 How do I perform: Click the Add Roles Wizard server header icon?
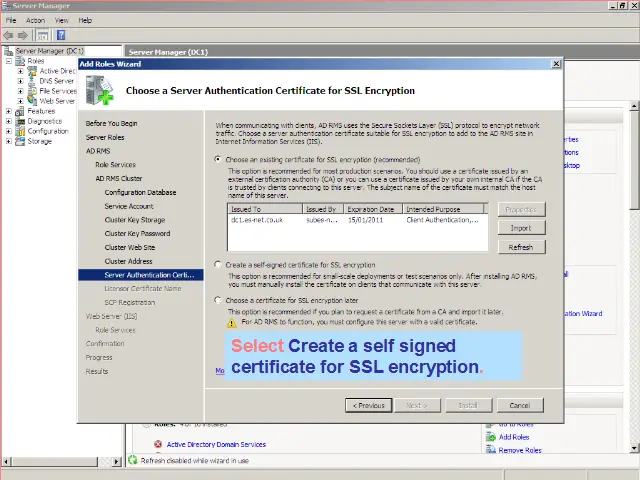[99, 90]
